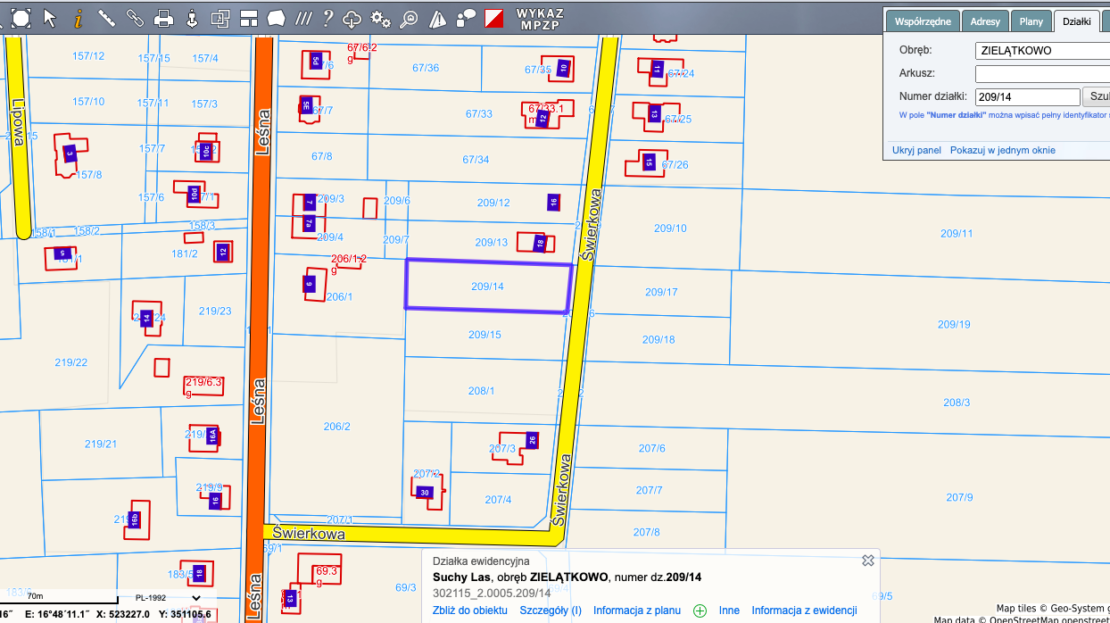This screenshot has width=1110, height=623.
Task: Click the cloud download icon
Action: point(352,18)
